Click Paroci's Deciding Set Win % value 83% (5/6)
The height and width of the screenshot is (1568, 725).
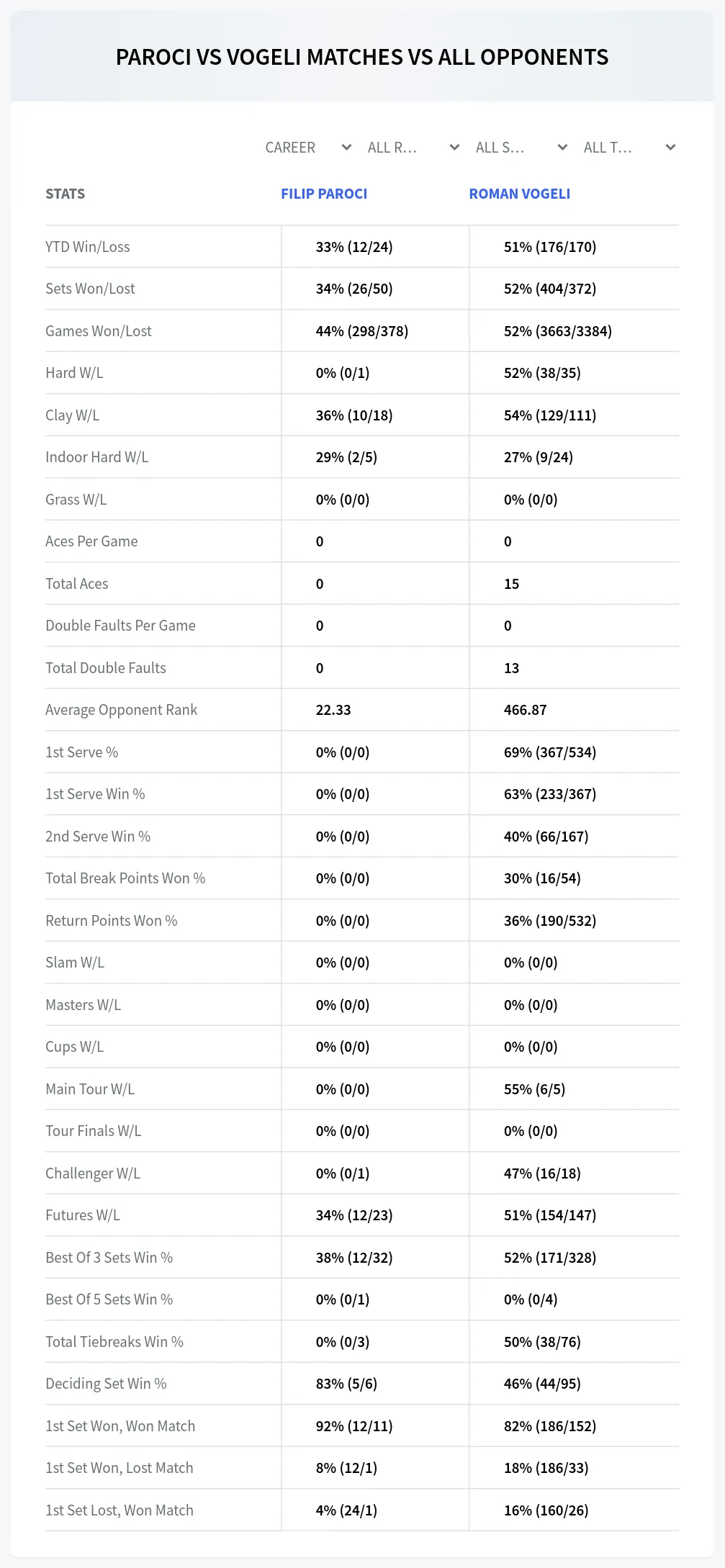(x=346, y=1384)
